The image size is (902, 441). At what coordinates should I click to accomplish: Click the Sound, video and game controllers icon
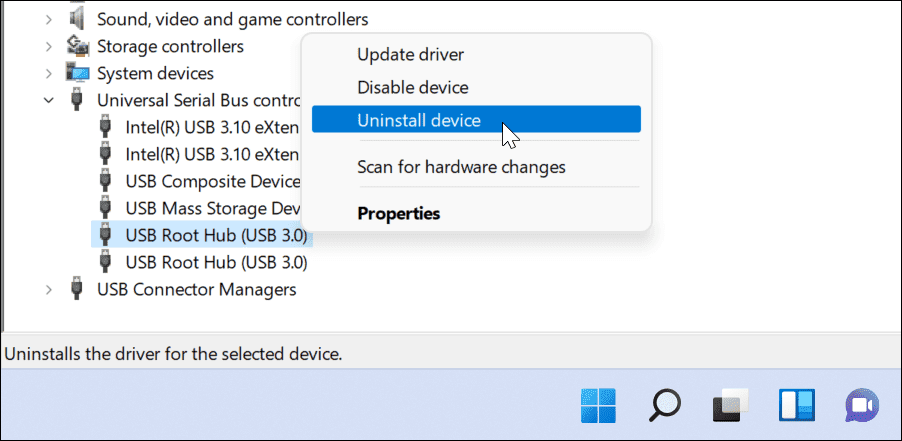77,19
